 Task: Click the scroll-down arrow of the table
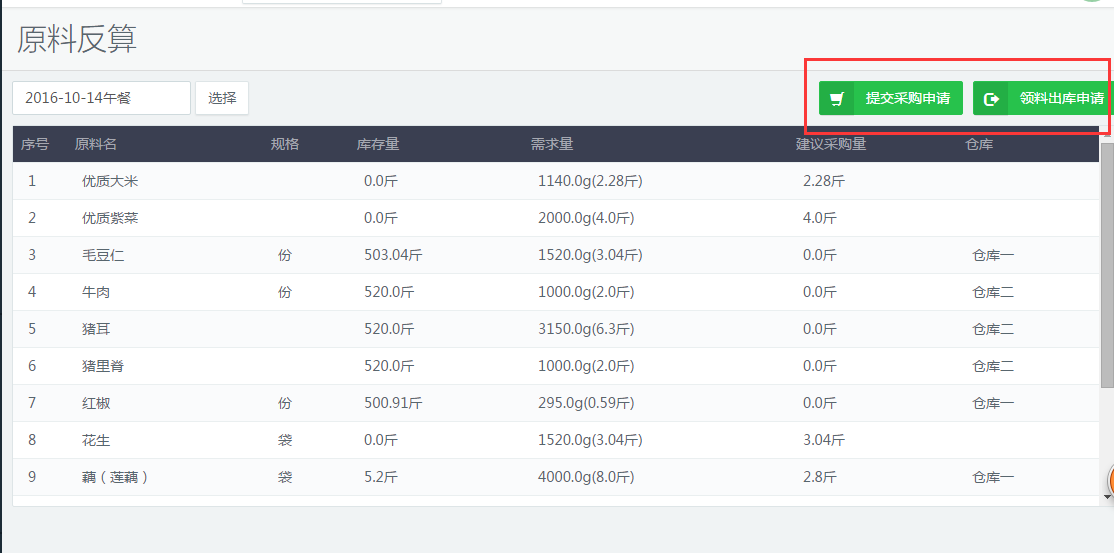pyautogui.click(x=1107, y=496)
